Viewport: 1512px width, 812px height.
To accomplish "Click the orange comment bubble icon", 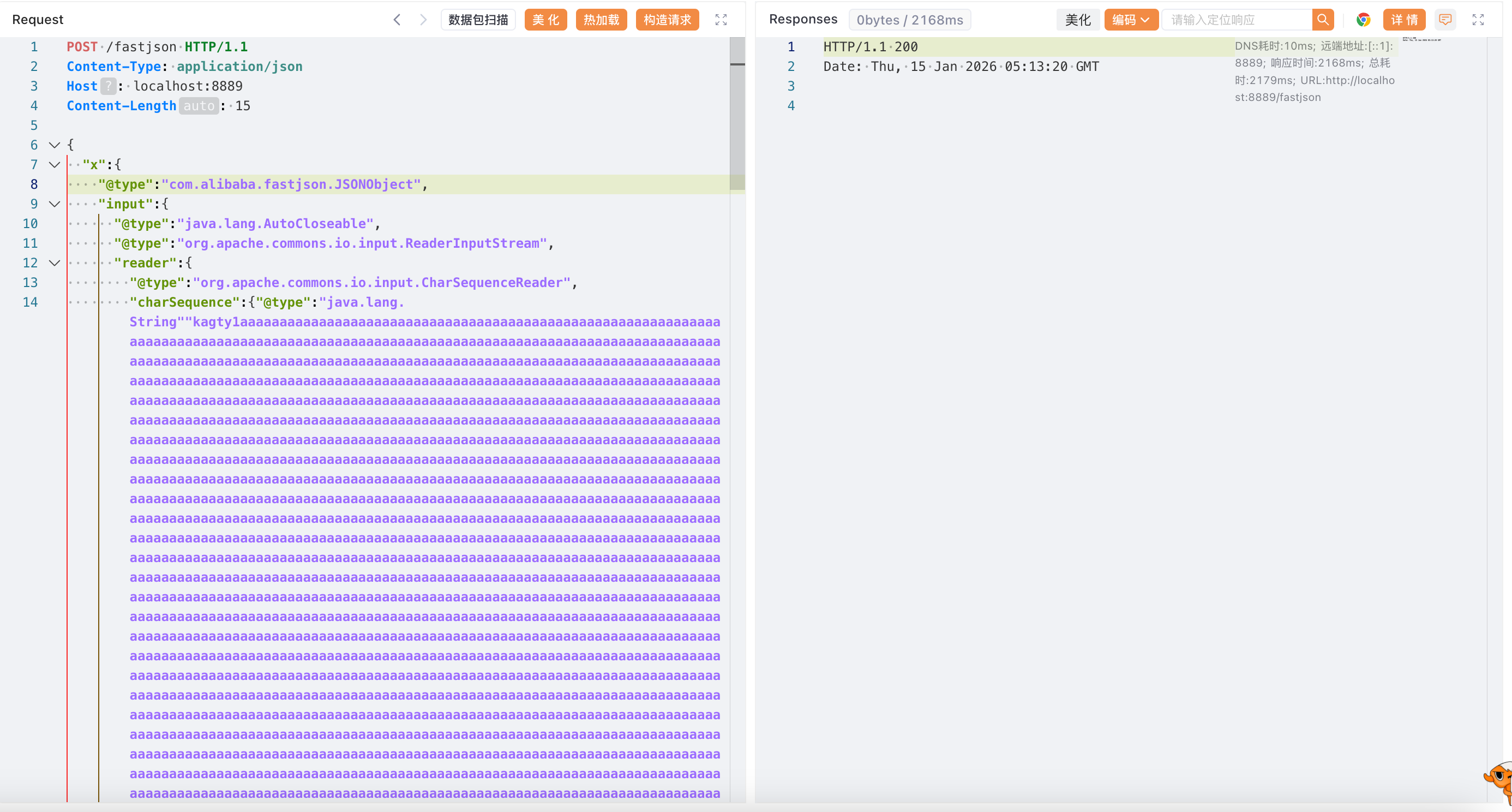I will 1445,20.
